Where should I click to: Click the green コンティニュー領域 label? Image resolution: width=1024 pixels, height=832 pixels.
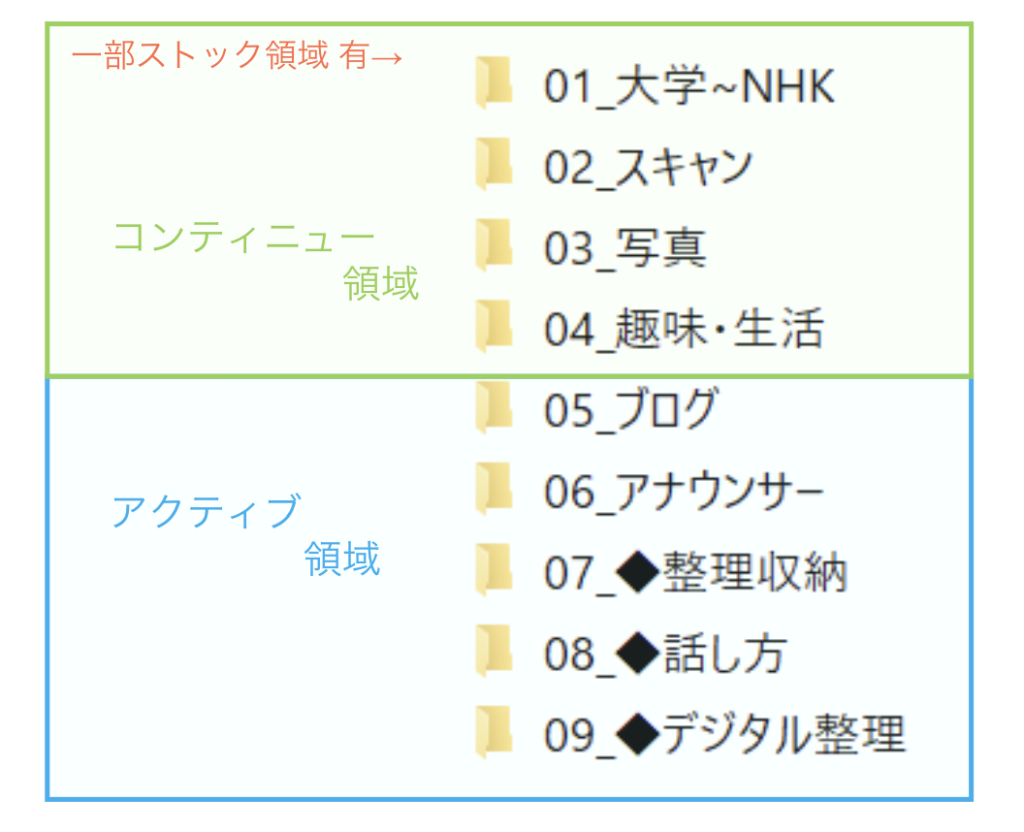266,260
